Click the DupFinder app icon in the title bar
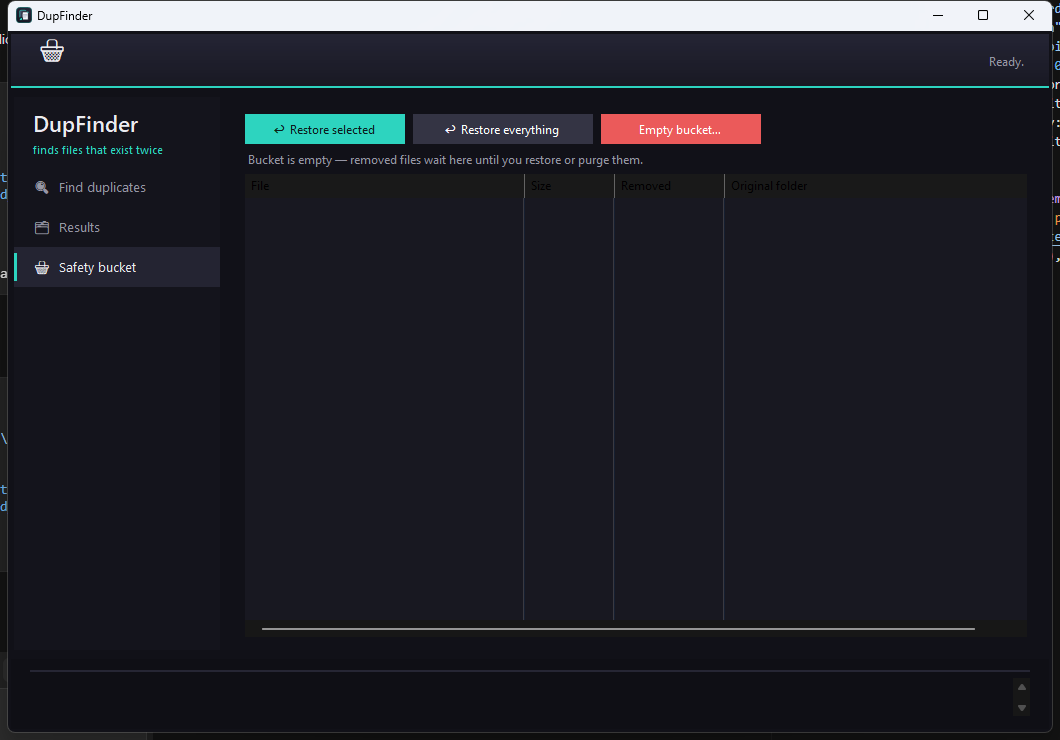Viewport: 1060px width, 740px height. click(x=24, y=15)
